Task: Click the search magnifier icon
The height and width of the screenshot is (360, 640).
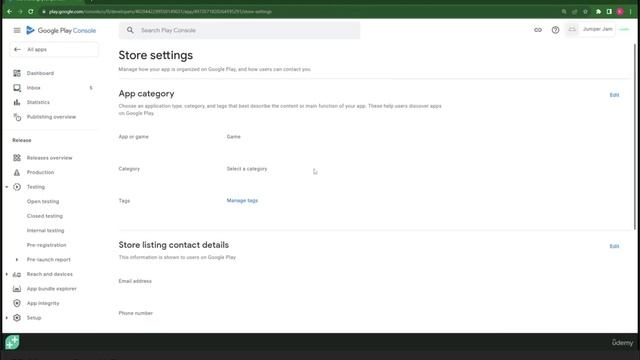Action: [130, 30]
